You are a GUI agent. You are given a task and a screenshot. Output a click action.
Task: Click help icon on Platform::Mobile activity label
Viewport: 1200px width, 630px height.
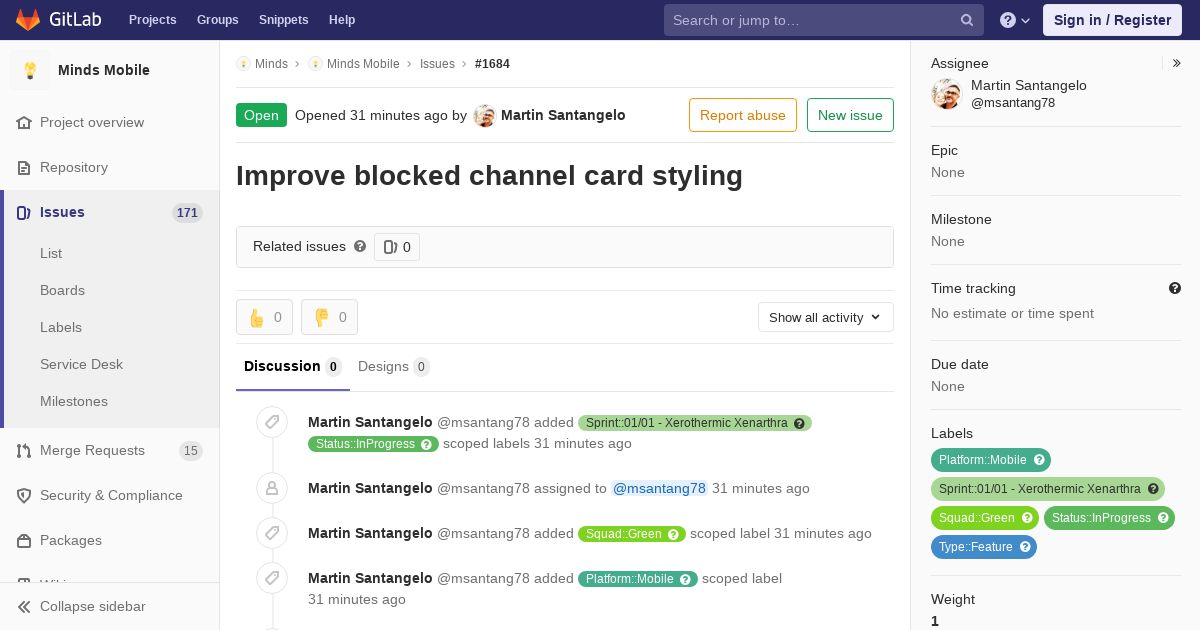pos(686,579)
